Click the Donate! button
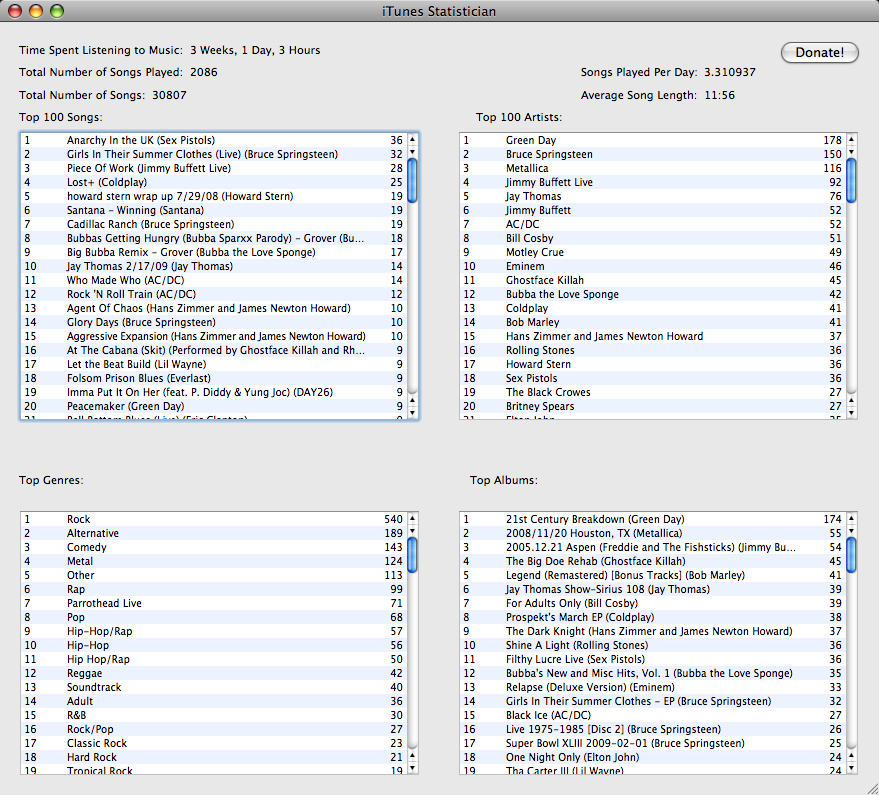The image size is (879, 795). [820, 53]
